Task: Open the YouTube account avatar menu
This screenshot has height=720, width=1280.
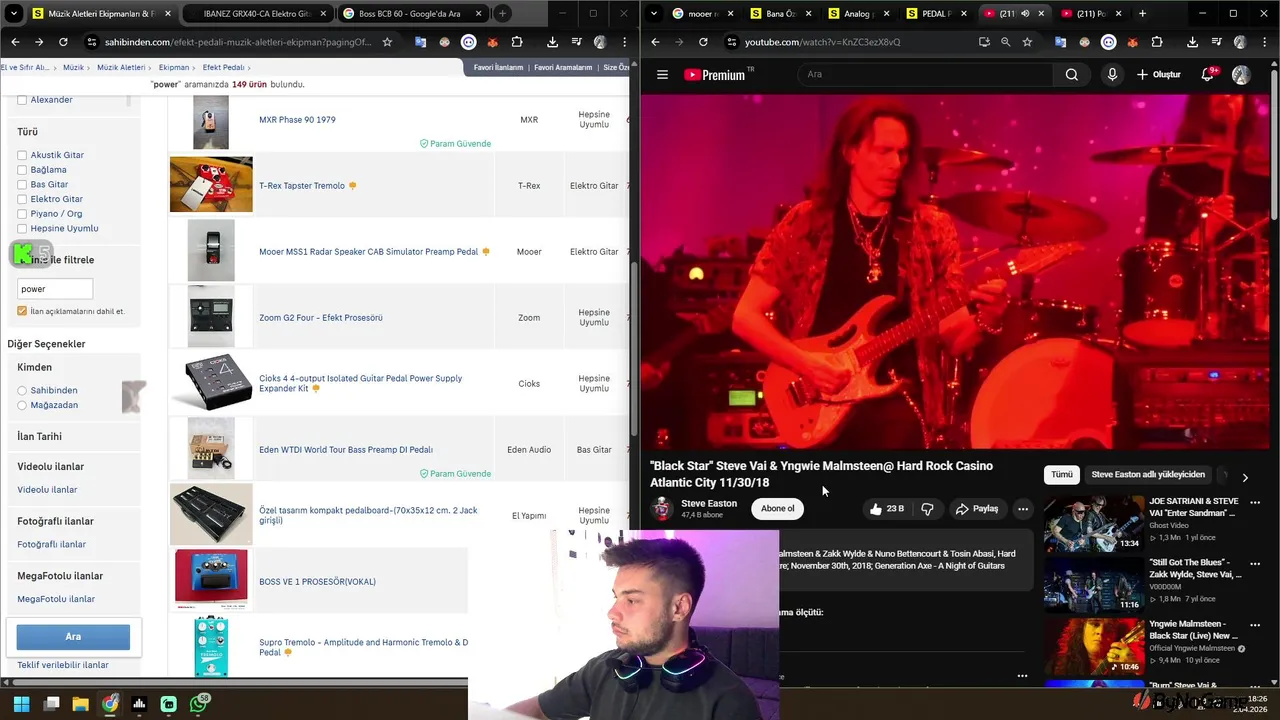Action: coord(1241,75)
